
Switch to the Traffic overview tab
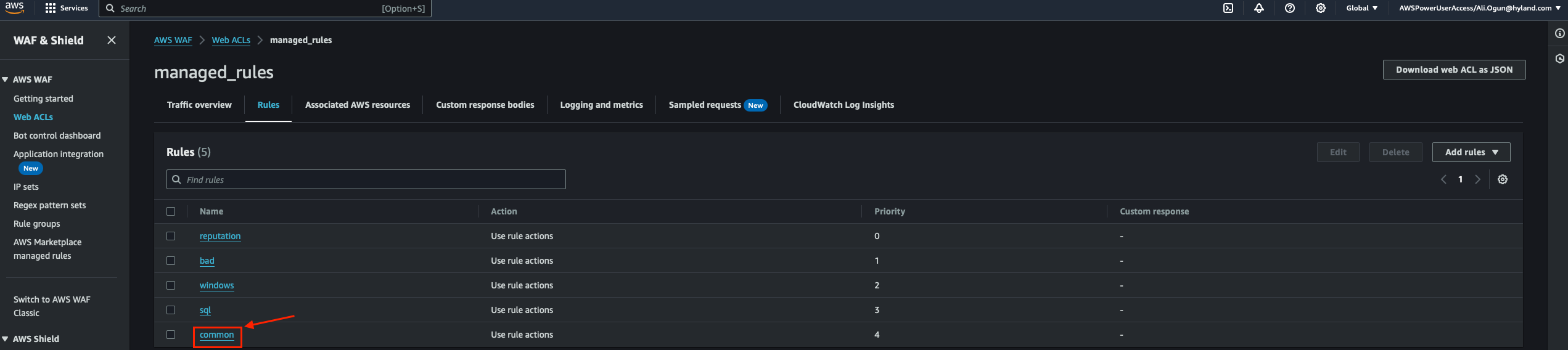pos(199,105)
